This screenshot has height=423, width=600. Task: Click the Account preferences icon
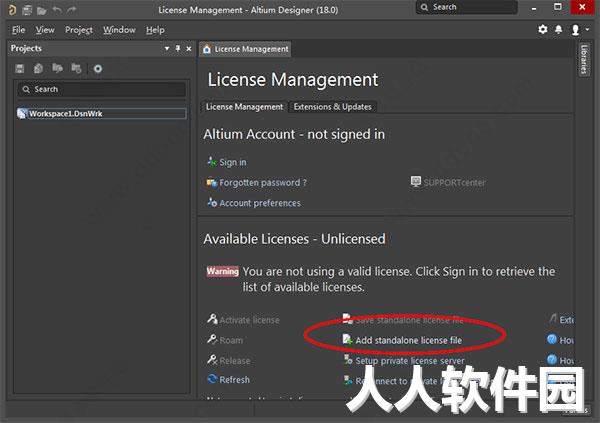pyautogui.click(x=212, y=202)
